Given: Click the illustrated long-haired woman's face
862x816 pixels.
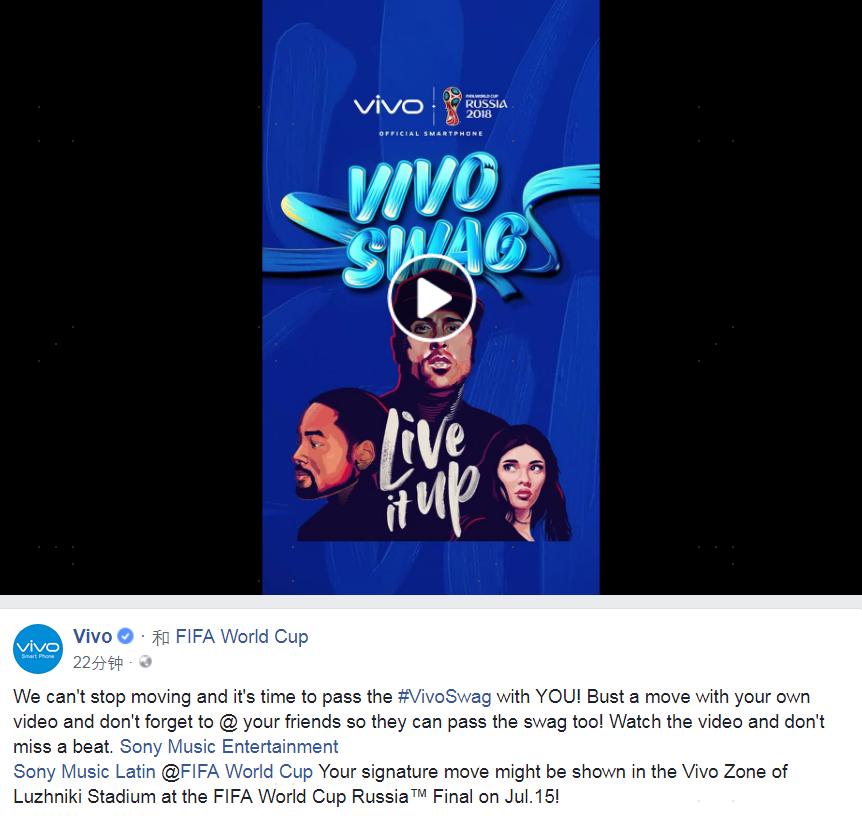Looking at the screenshot, I should [x=522, y=478].
